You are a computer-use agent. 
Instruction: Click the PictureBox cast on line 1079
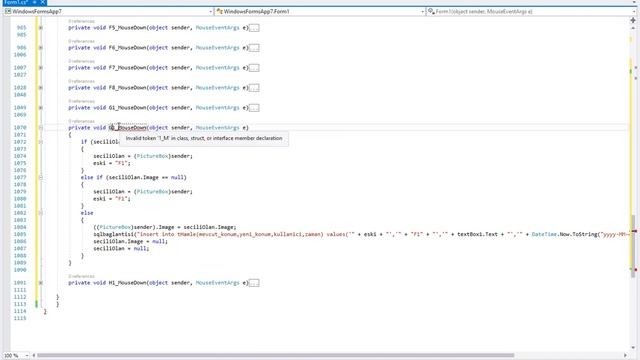[152, 192]
